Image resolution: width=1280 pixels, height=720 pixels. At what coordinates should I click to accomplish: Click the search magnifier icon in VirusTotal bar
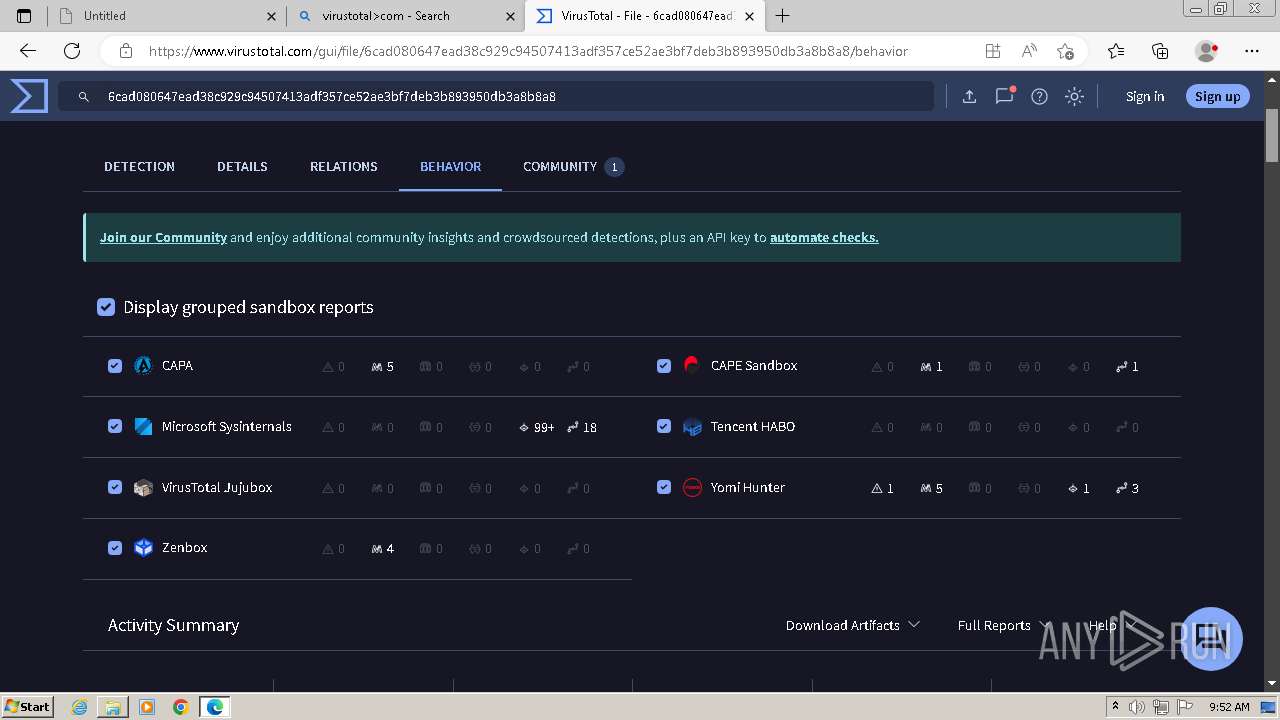pos(83,97)
